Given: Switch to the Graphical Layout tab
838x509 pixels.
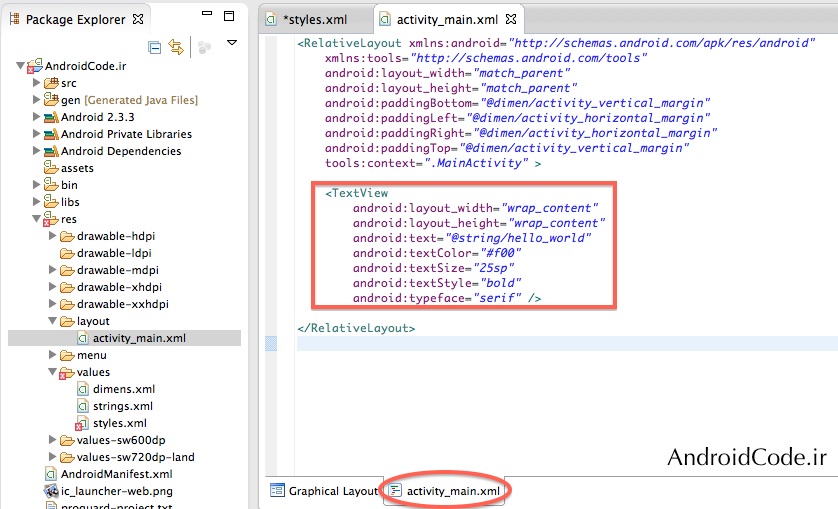Looking at the screenshot, I should (323, 491).
